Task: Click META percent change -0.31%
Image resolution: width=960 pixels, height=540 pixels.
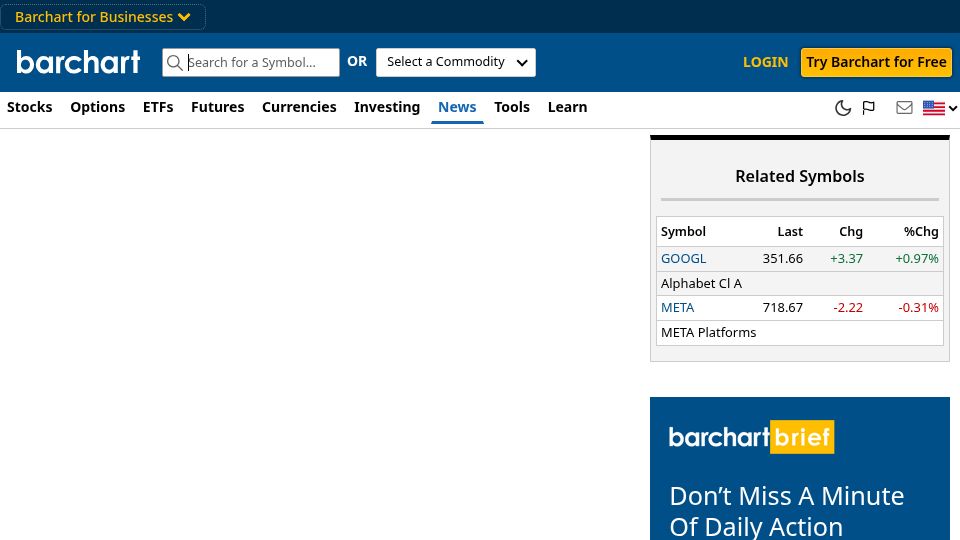Action: 918,307
